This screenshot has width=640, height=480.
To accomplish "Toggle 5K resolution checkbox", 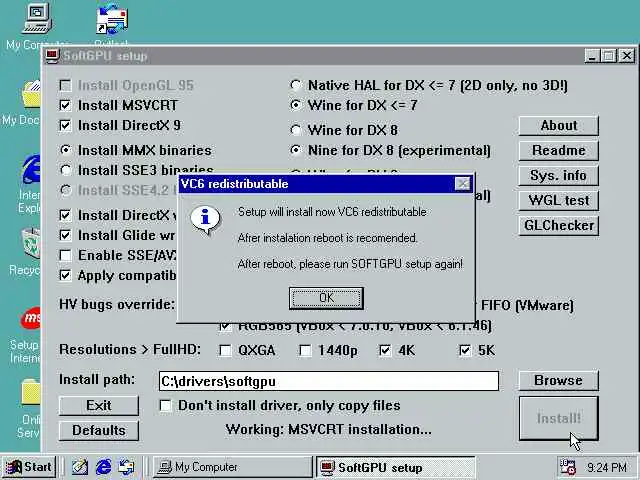I will 465,351.
